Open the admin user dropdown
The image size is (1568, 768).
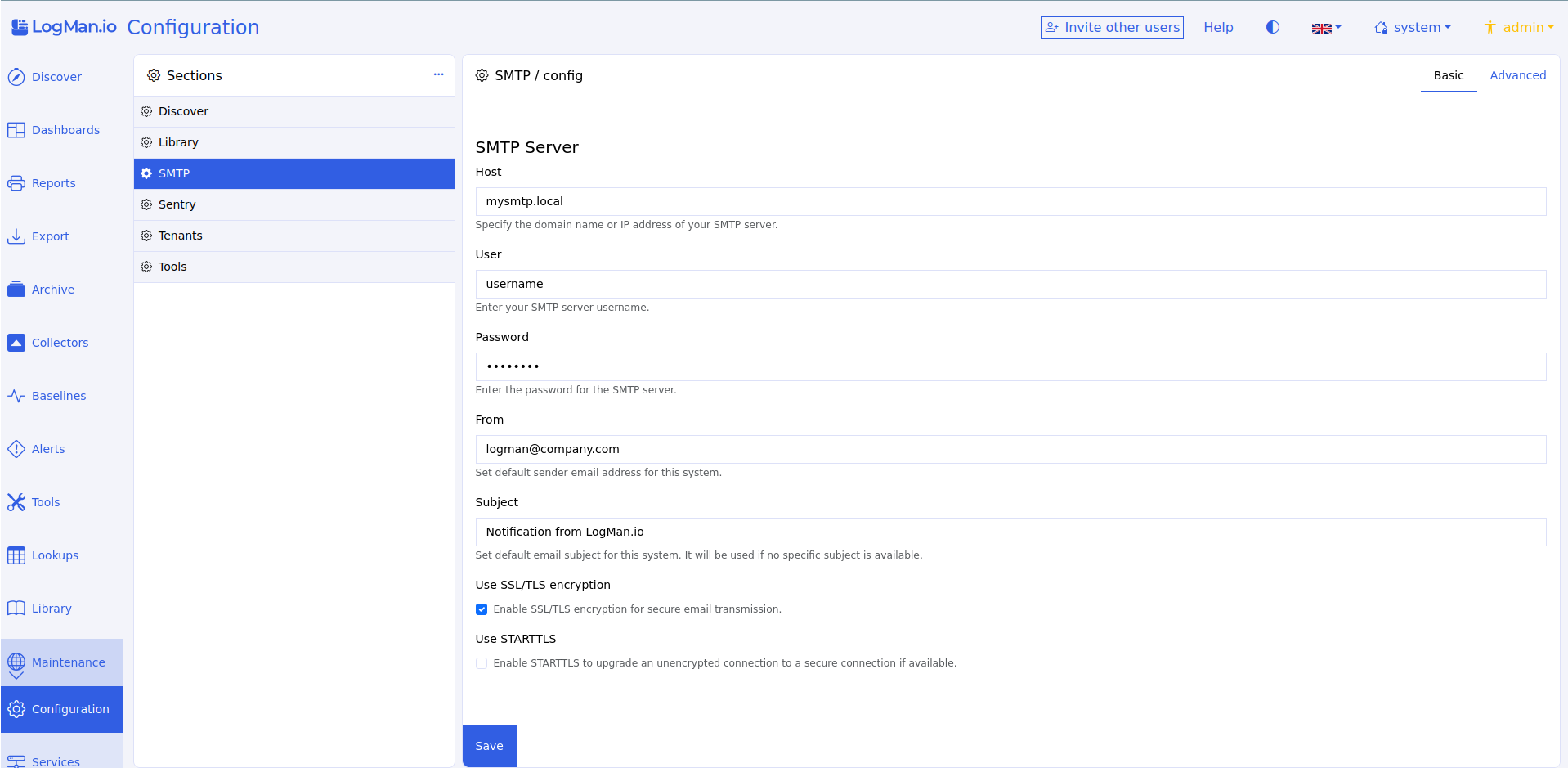tap(1519, 28)
